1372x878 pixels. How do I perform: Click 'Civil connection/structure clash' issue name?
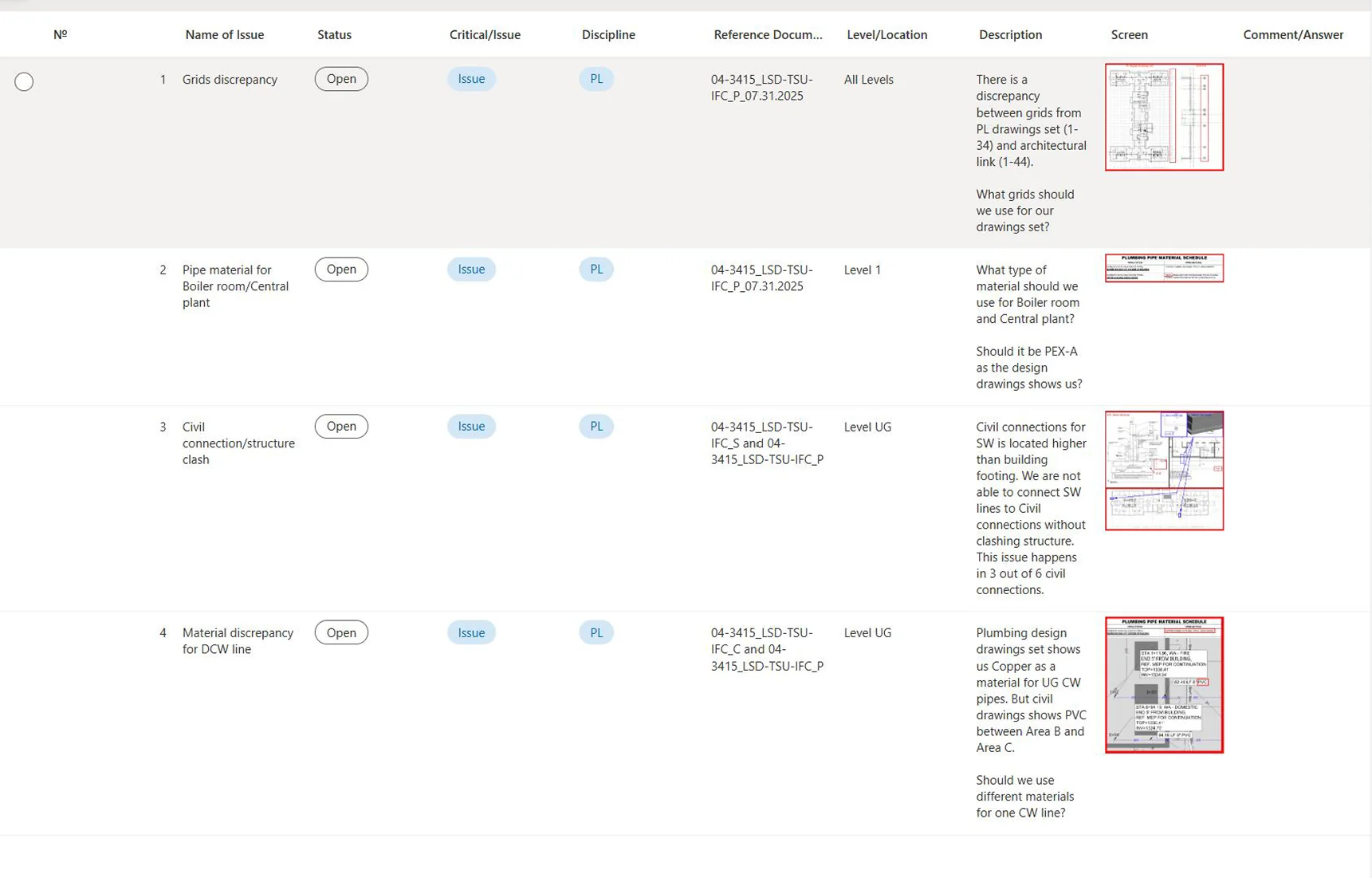(238, 443)
